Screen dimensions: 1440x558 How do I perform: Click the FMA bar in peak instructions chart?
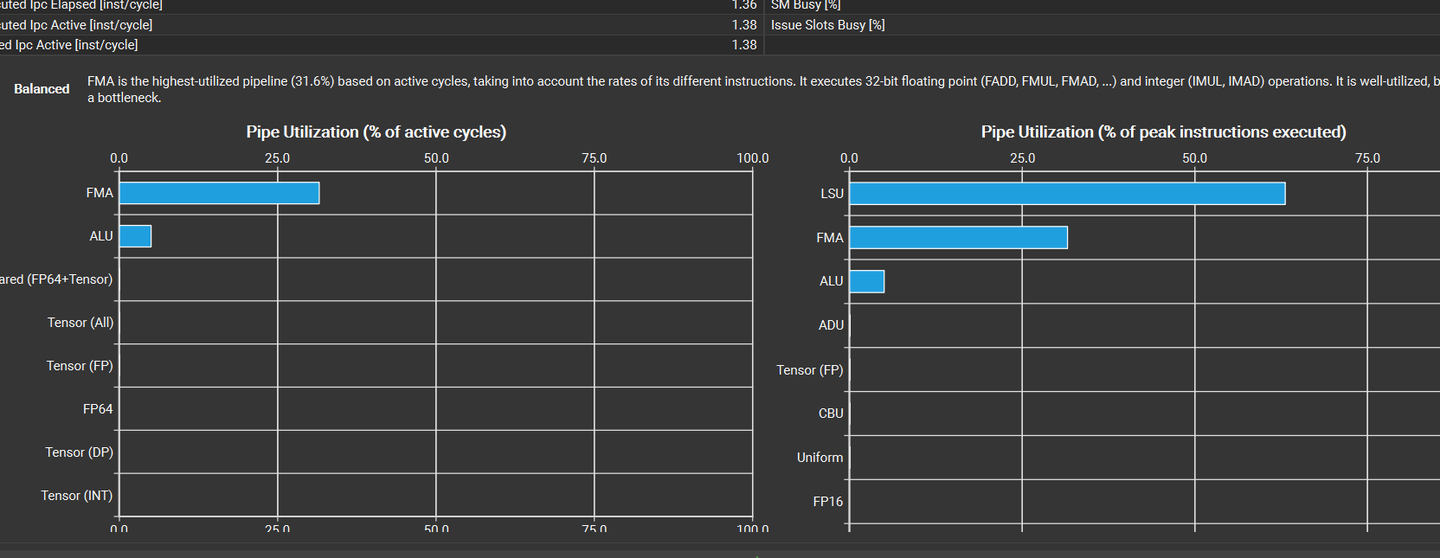[958, 238]
